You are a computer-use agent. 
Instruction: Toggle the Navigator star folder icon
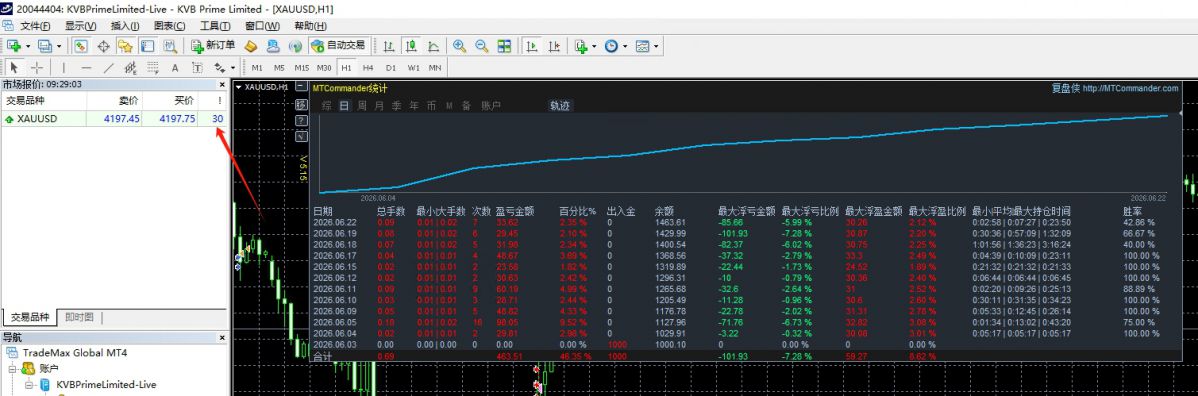coord(125,46)
